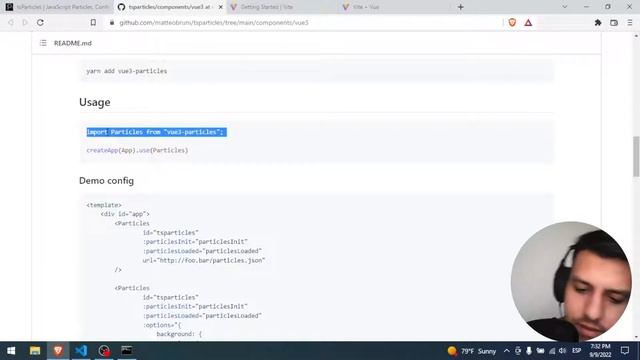The width and height of the screenshot is (640, 360).
Task: Open Visual Studio Code from taskbar
Action: pos(81,351)
